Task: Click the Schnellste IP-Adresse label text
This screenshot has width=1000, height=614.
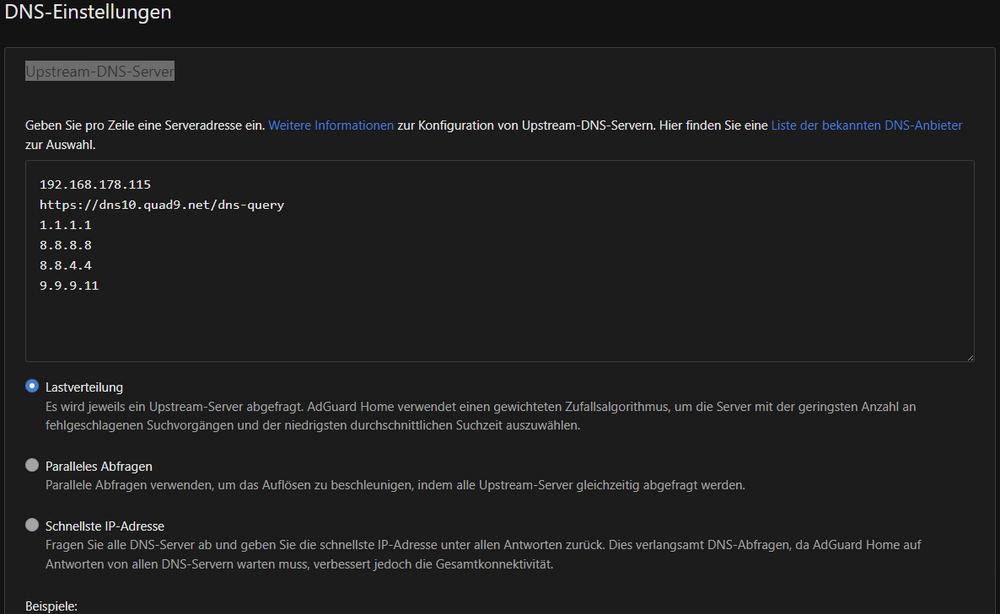Action: point(105,526)
